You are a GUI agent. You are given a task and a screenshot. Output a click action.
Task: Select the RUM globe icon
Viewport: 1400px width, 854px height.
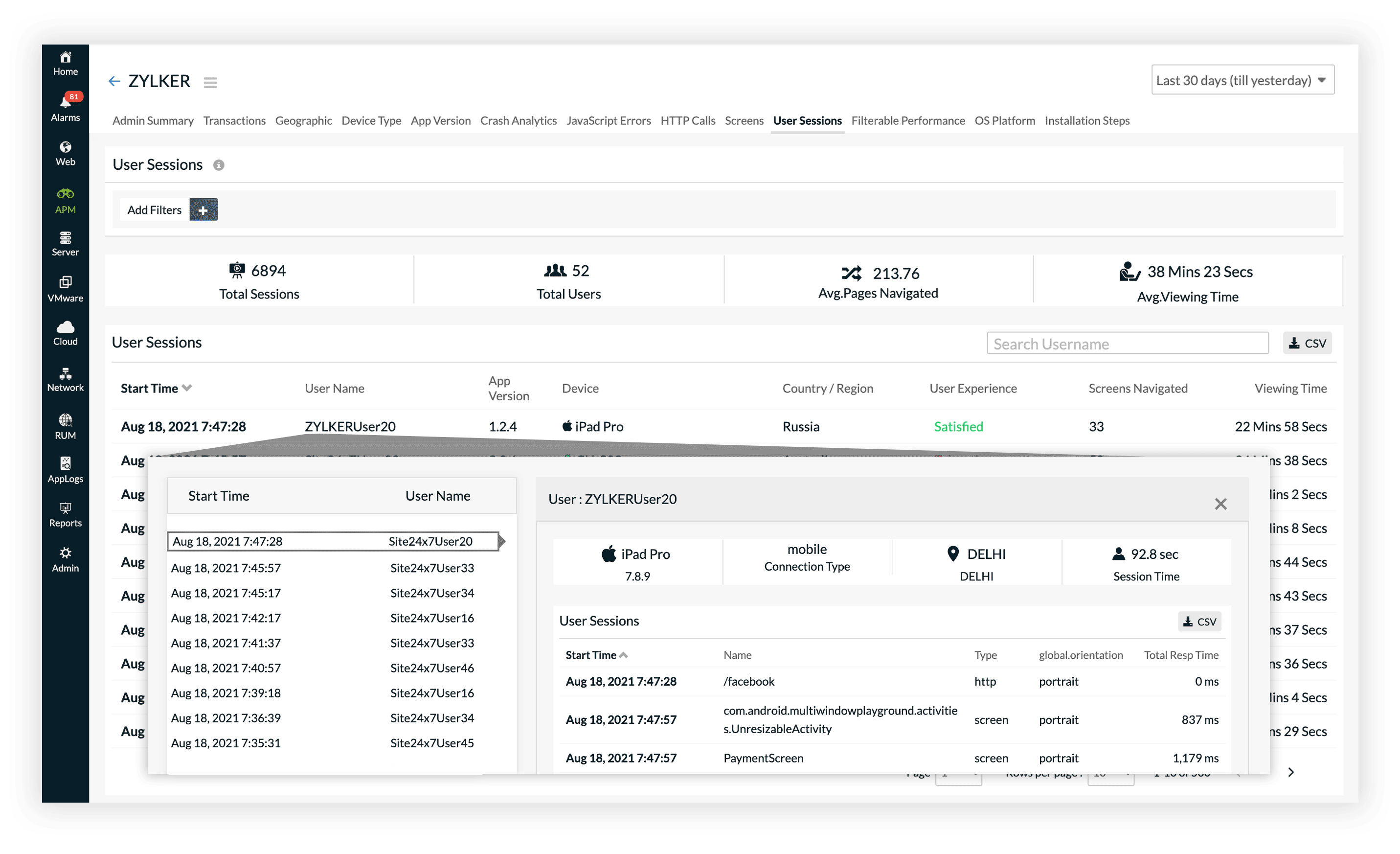pos(66,421)
